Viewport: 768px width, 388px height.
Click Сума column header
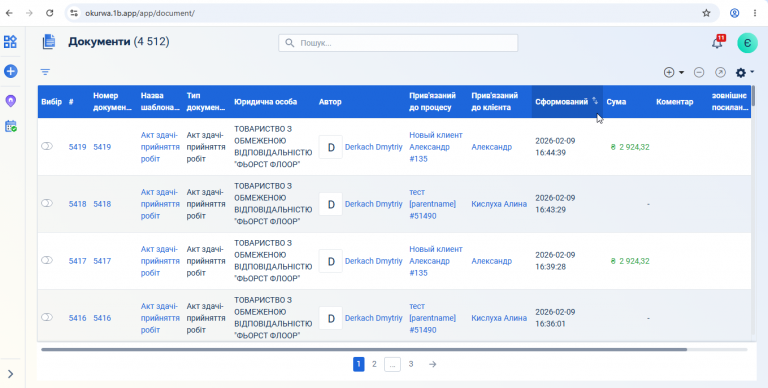[616, 102]
